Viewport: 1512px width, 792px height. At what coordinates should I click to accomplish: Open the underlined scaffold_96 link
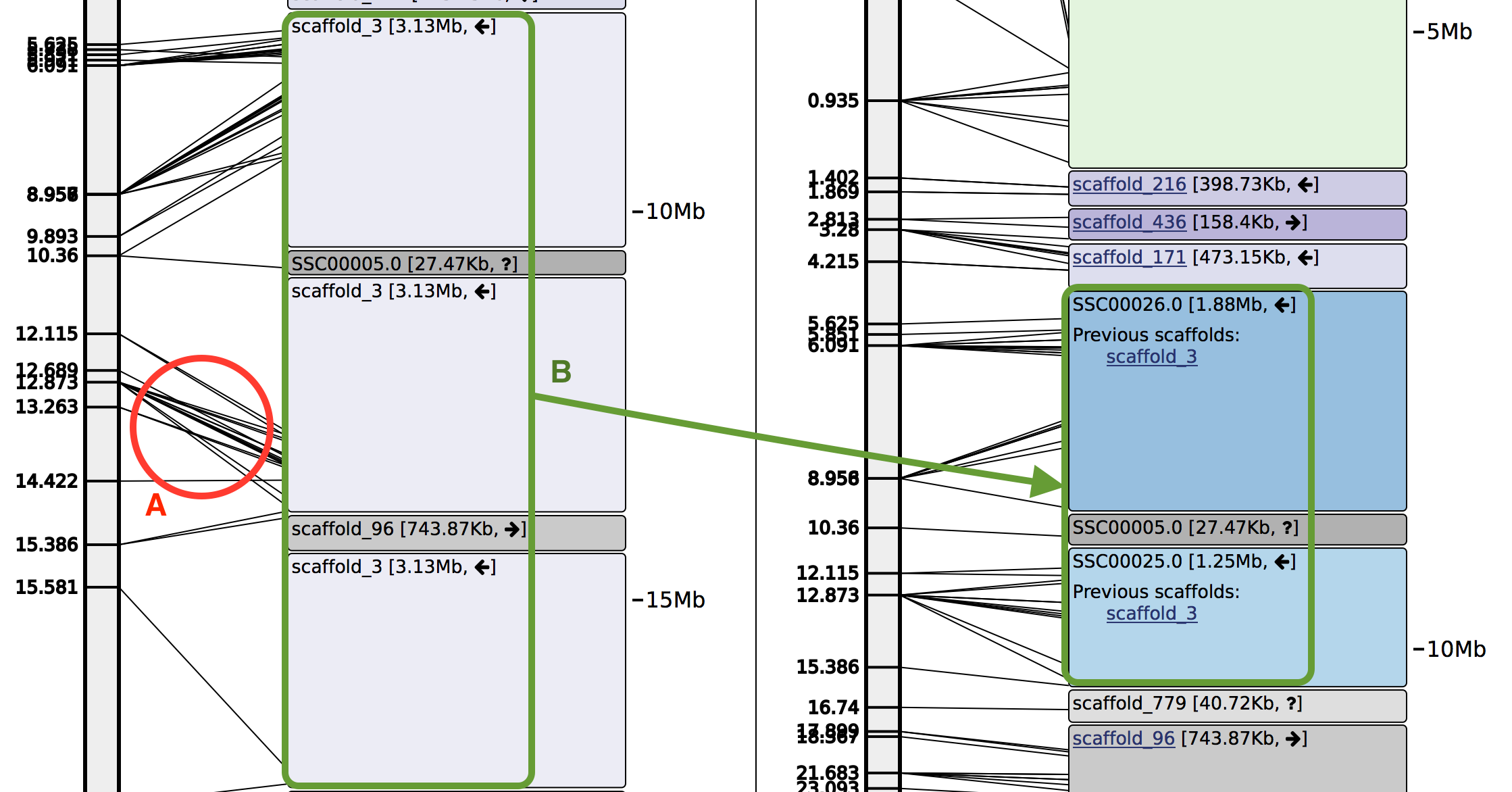click(1123, 739)
